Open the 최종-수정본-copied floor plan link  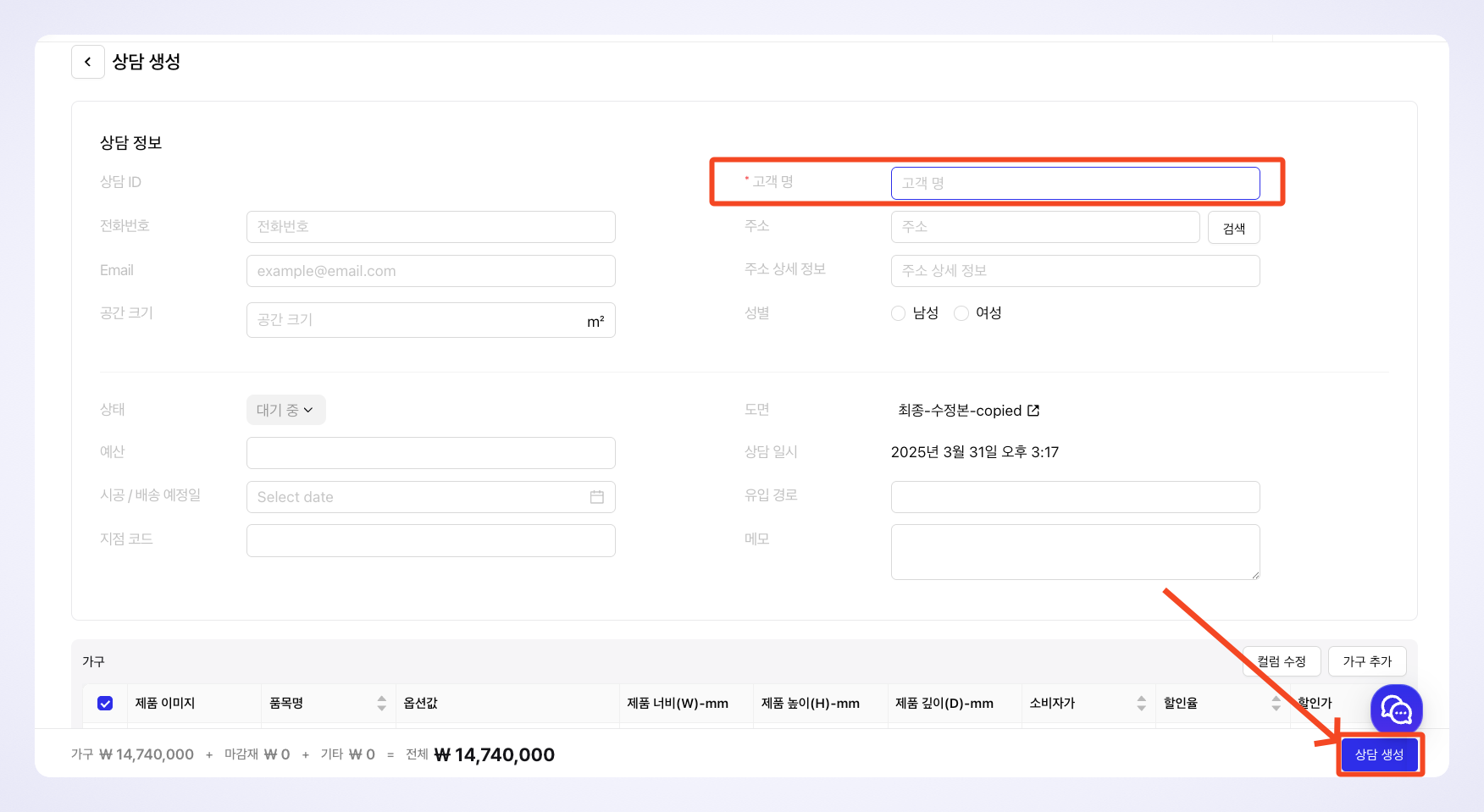(x=960, y=411)
